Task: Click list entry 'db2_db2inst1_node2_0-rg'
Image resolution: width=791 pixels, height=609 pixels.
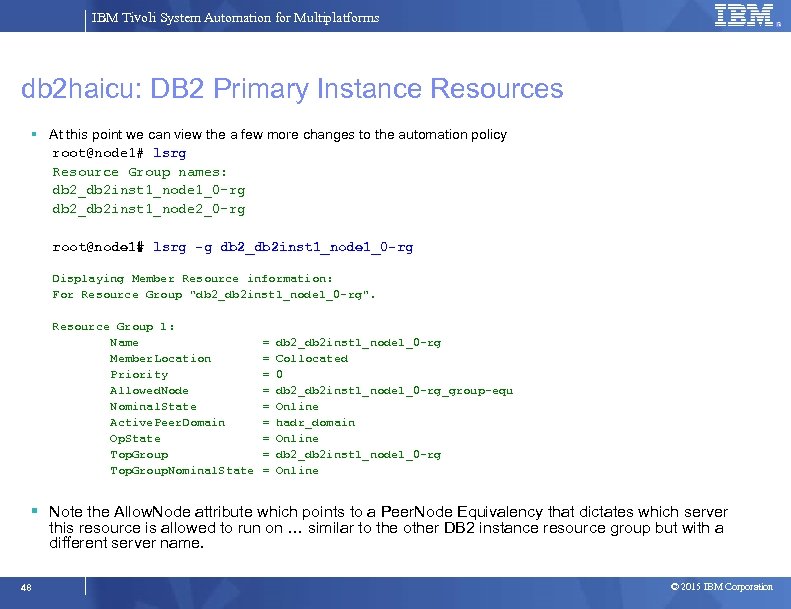Action: (x=149, y=209)
